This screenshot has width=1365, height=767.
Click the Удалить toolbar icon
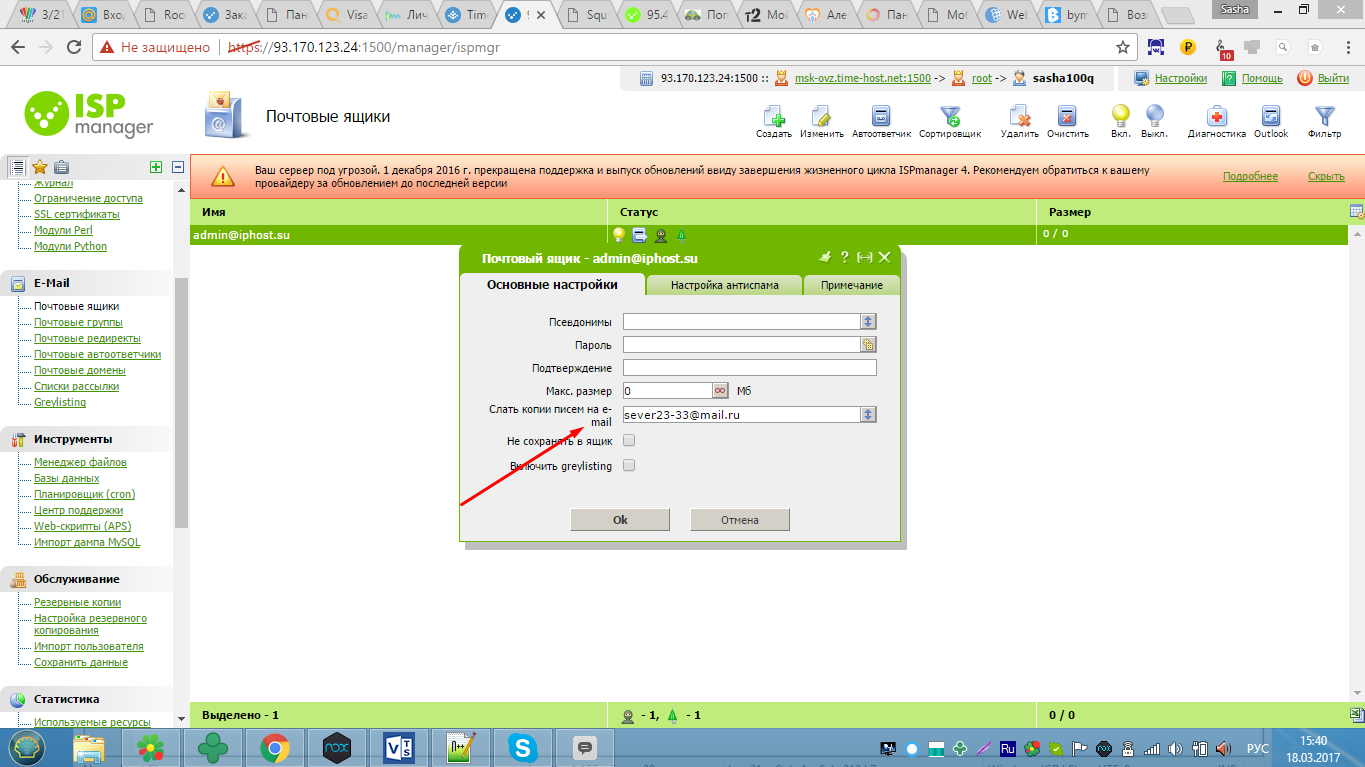(1019, 116)
